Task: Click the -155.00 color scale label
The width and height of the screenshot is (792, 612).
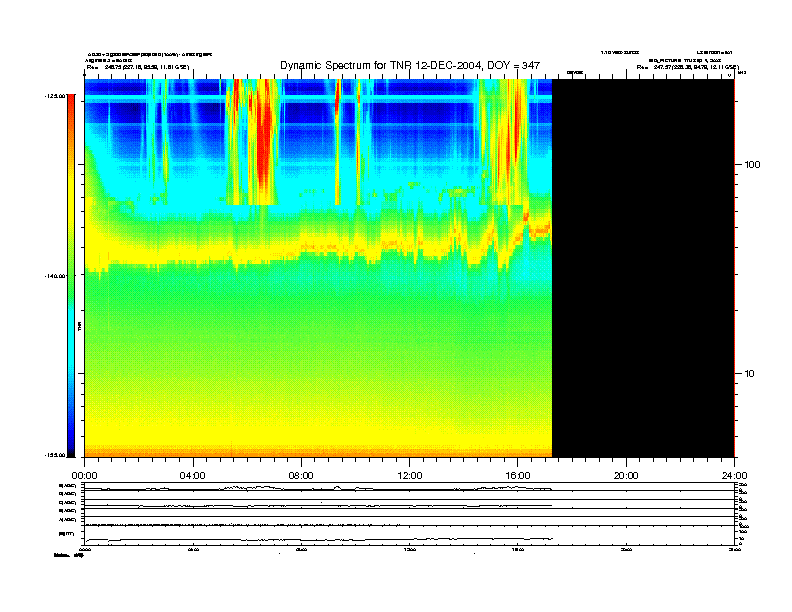Action: pyautogui.click(x=55, y=455)
